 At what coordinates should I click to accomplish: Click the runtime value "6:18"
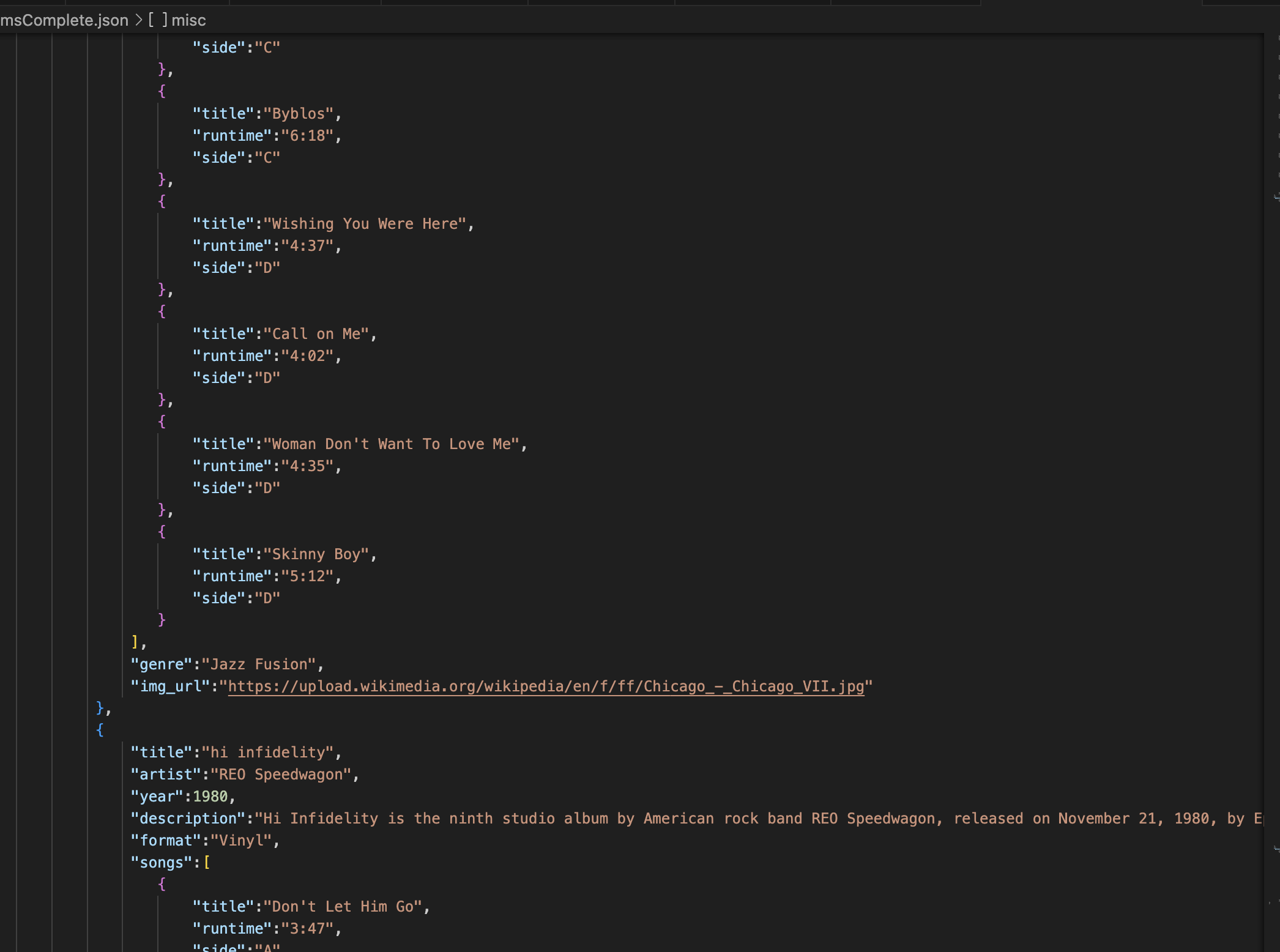(x=308, y=136)
